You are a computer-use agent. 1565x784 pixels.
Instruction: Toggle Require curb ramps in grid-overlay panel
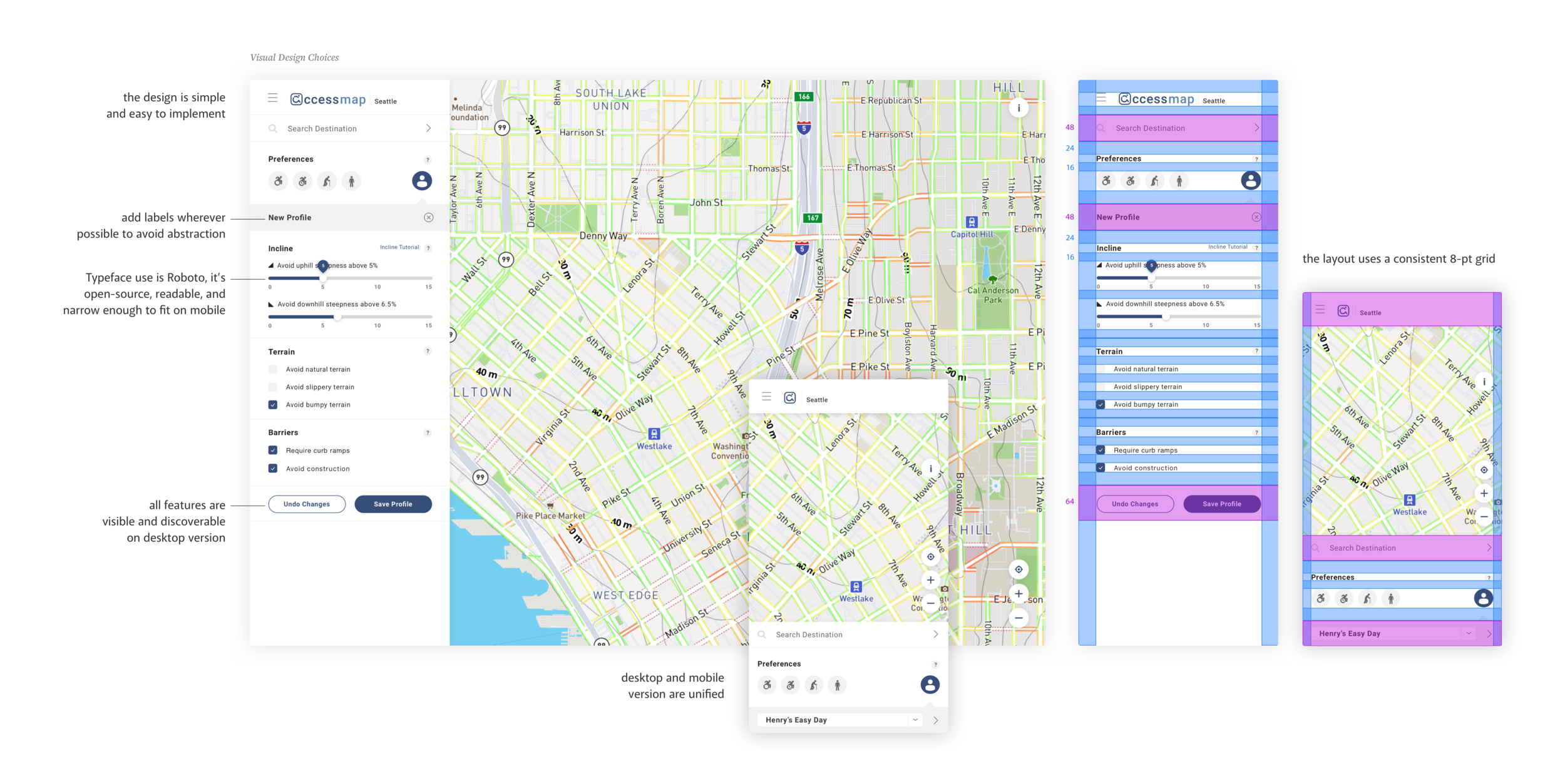pyautogui.click(x=1101, y=450)
